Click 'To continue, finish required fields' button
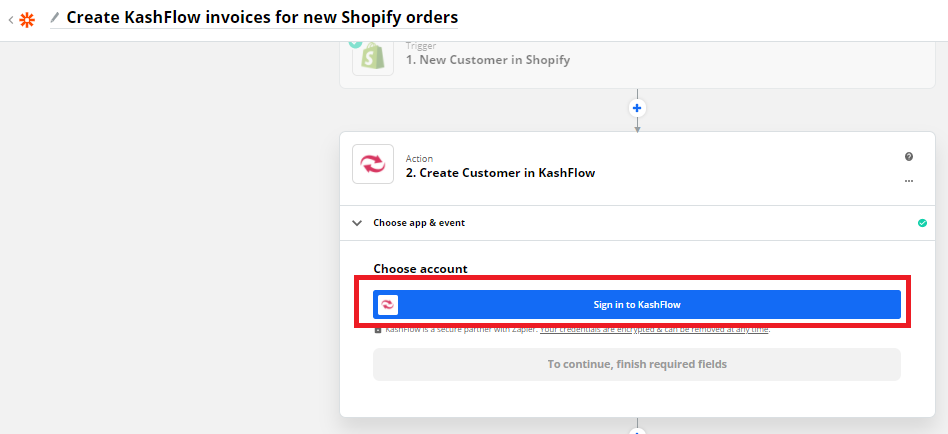 [x=637, y=364]
